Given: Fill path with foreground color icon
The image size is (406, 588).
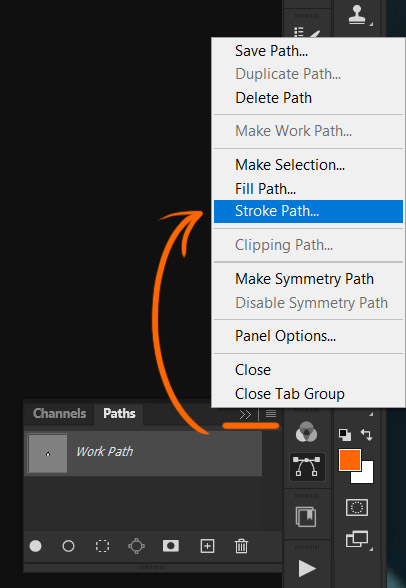Looking at the screenshot, I should pos(35,546).
